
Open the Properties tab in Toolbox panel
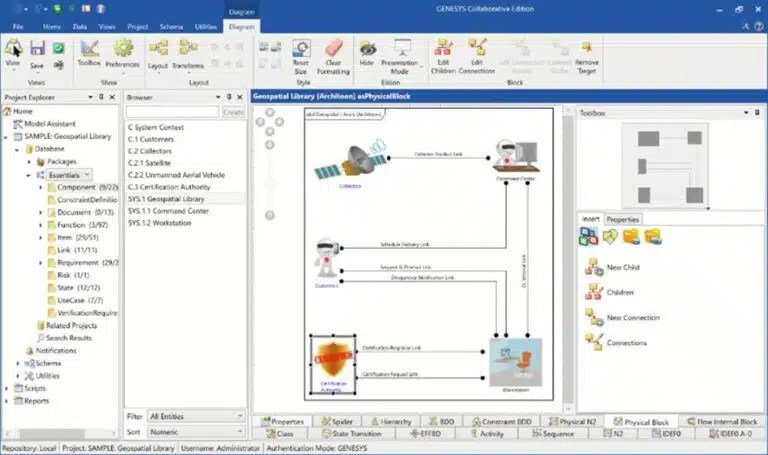pyautogui.click(x=623, y=219)
